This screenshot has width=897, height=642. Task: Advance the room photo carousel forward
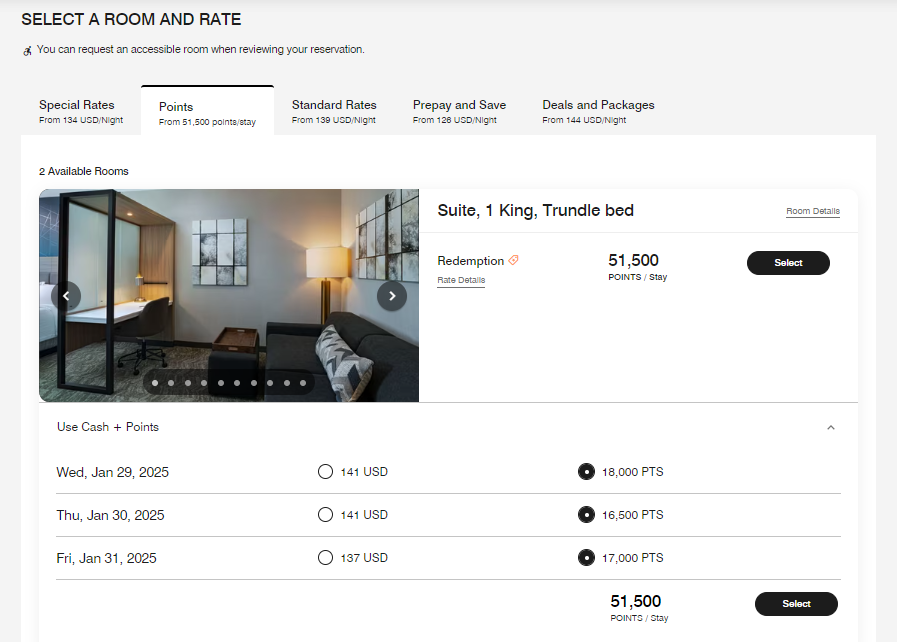pos(392,296)
